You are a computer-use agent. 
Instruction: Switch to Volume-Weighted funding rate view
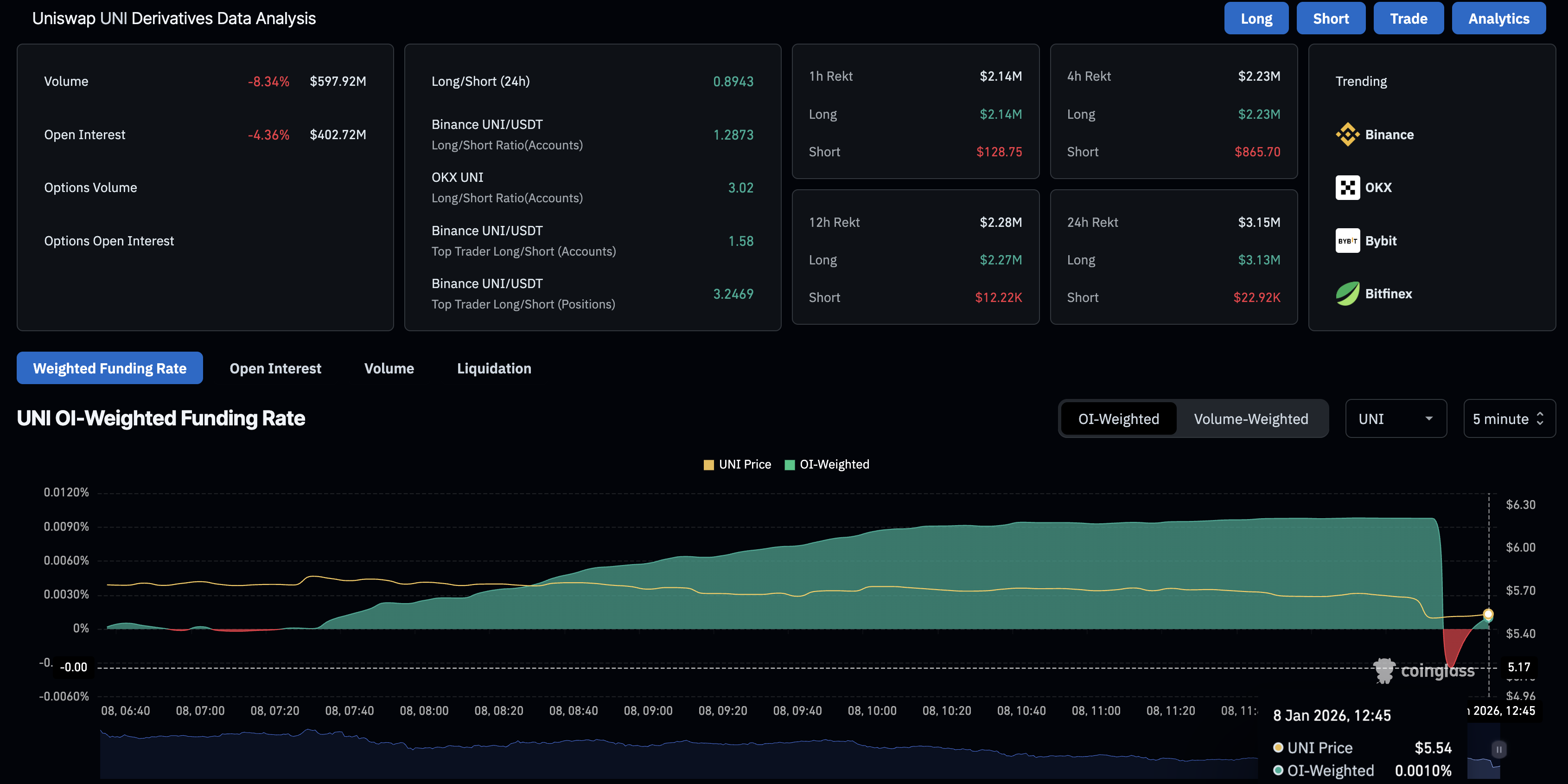click(1251, 418)
